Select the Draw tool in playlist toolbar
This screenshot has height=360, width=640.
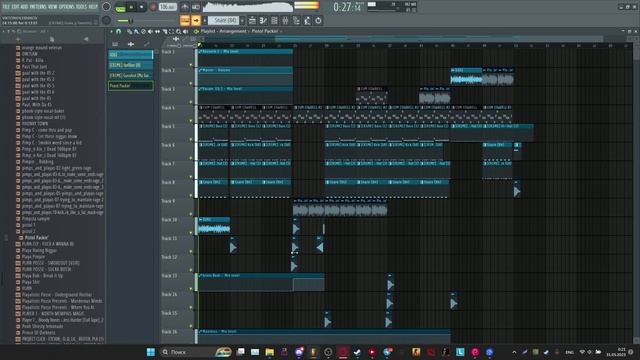(x=129, y=31)
